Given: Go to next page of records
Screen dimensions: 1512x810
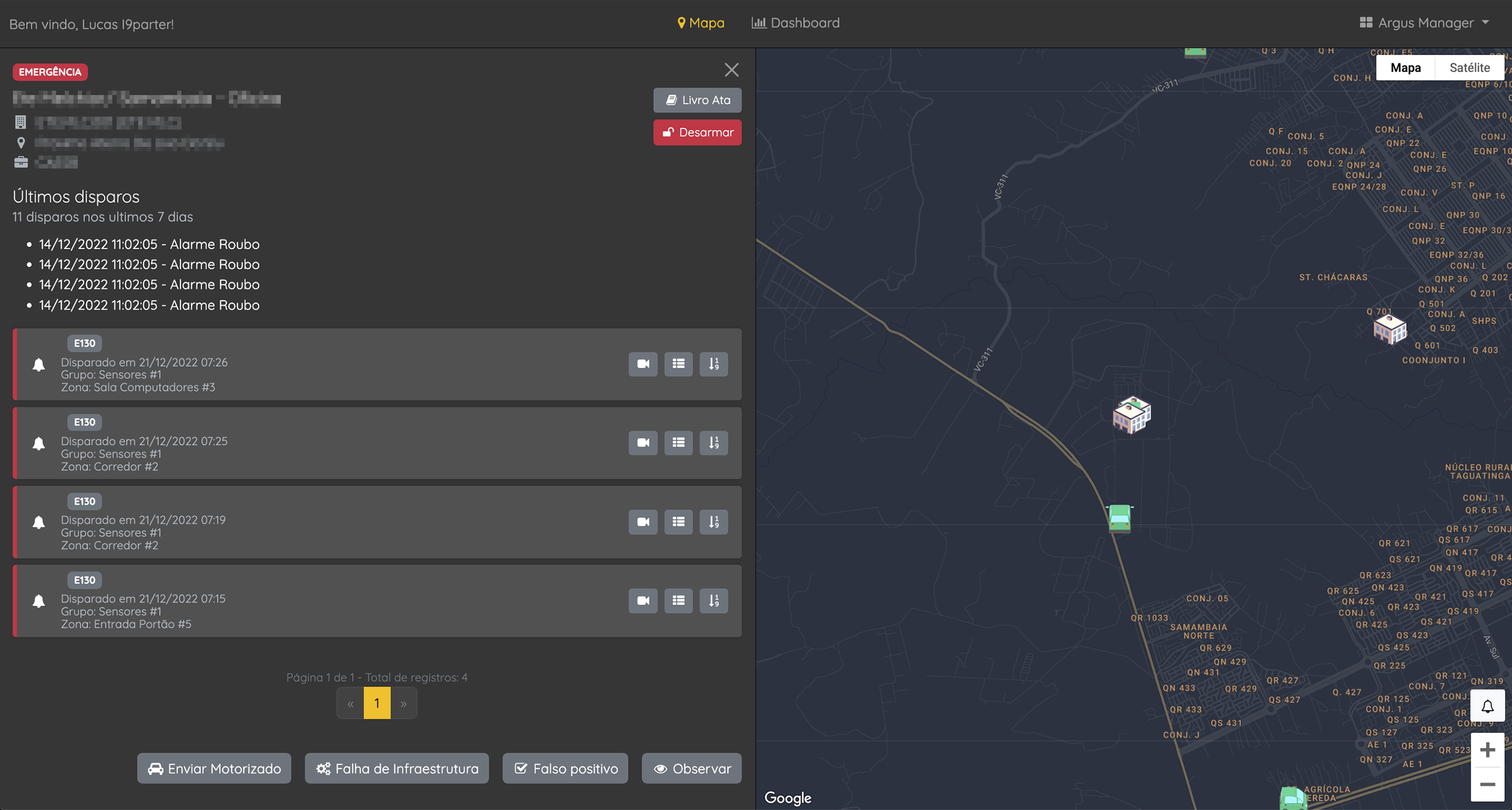Looking at the screenshot, I should 403,703.
